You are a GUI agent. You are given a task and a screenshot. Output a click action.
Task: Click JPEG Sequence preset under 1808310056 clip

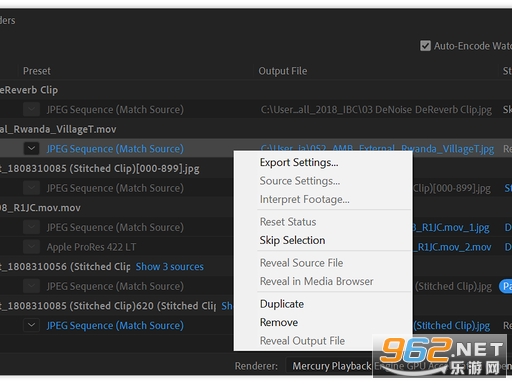115,286
